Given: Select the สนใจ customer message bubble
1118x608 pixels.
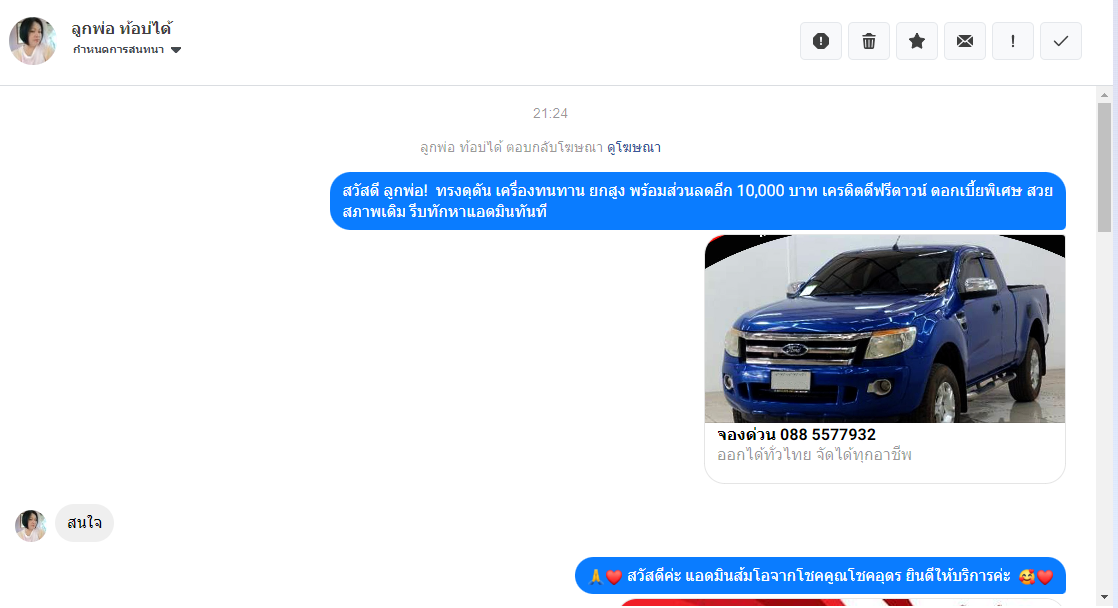Looking at the screenshot, I should (84, 523).
